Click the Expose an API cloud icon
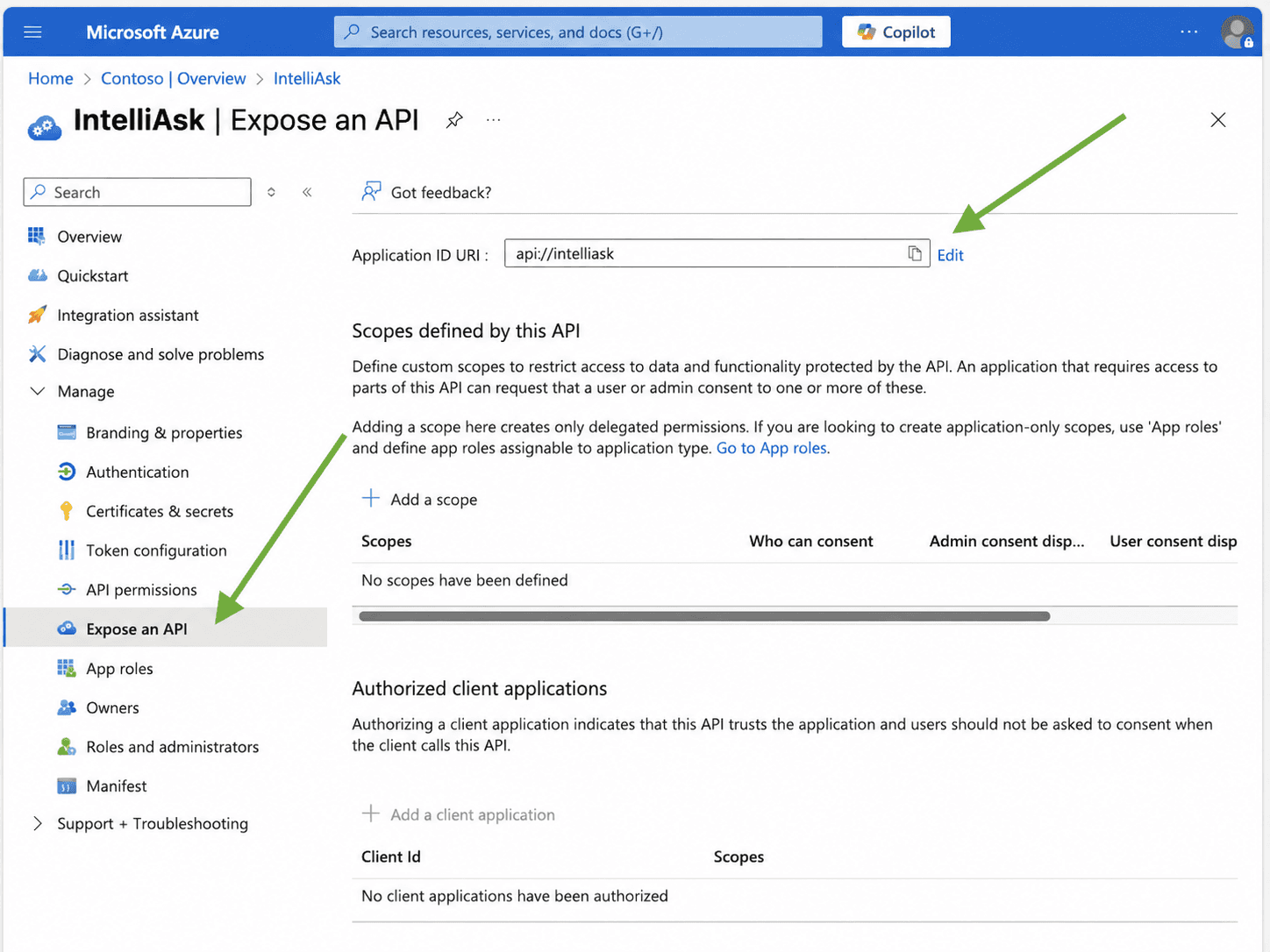1270x952 pixels. click(x=67, y=629)
